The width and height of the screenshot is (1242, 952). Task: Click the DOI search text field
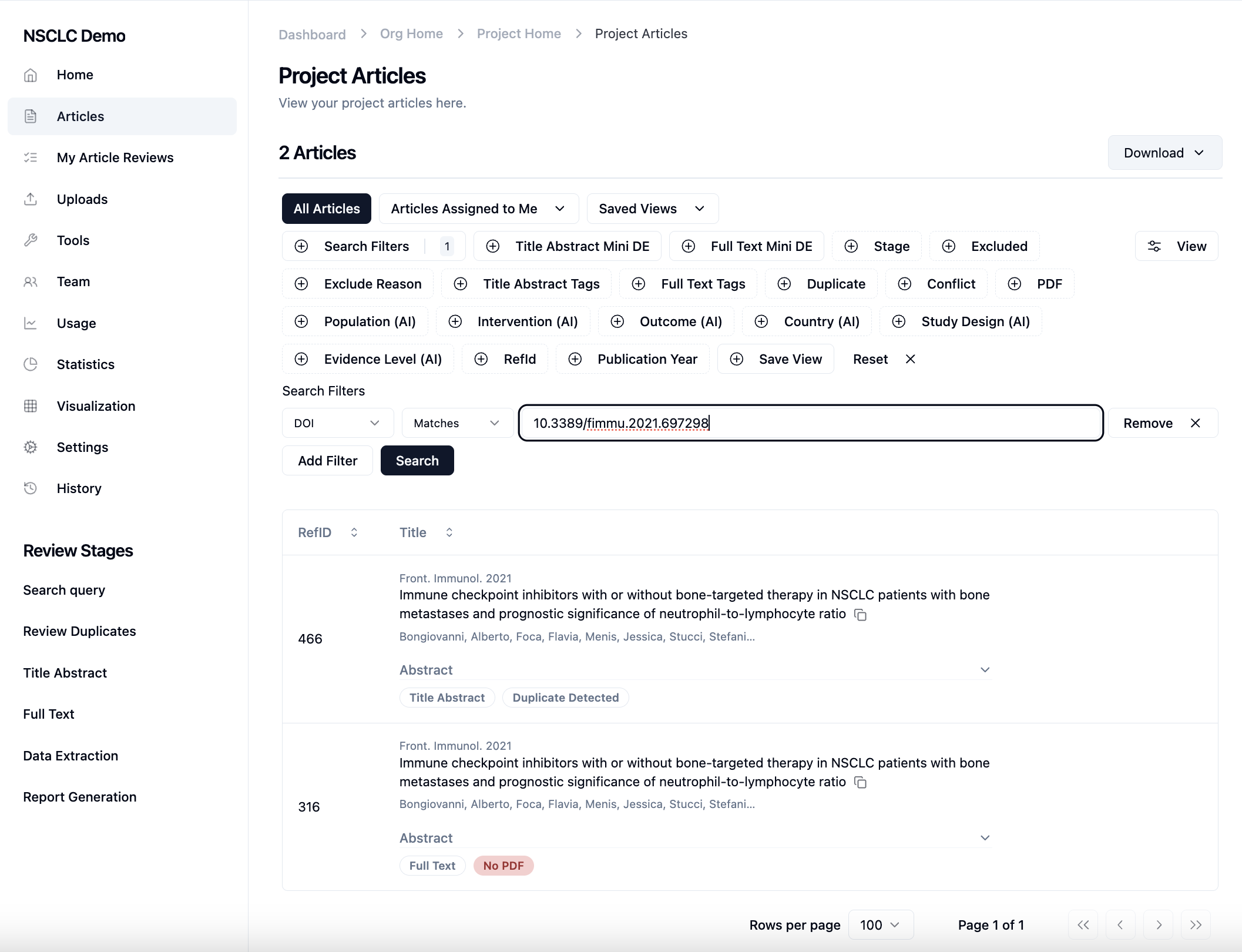tap(811, 423)
